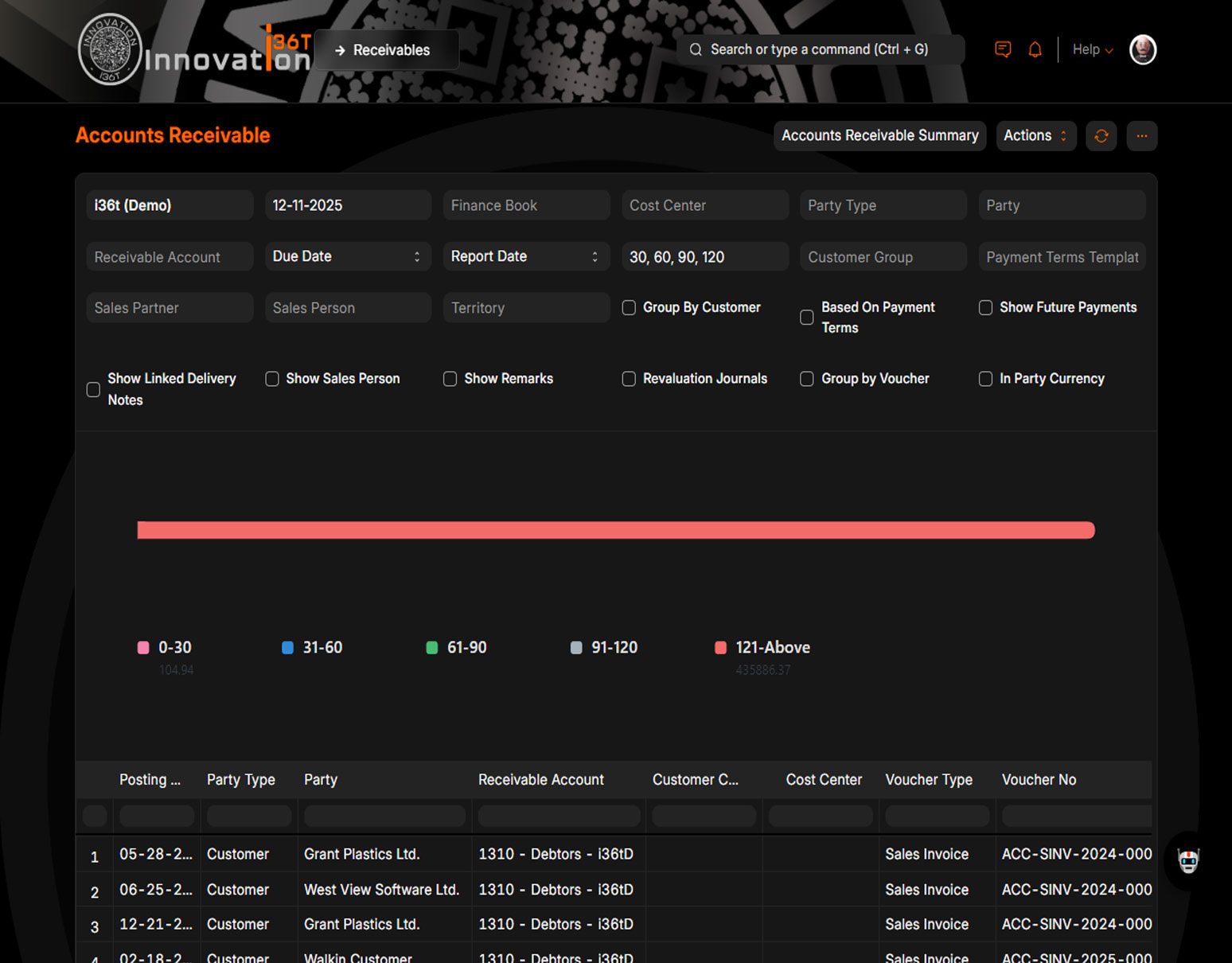Open the Report Date dropdown
The height and width of the screenshot is (963, 1232).
[x=526, y=256]
